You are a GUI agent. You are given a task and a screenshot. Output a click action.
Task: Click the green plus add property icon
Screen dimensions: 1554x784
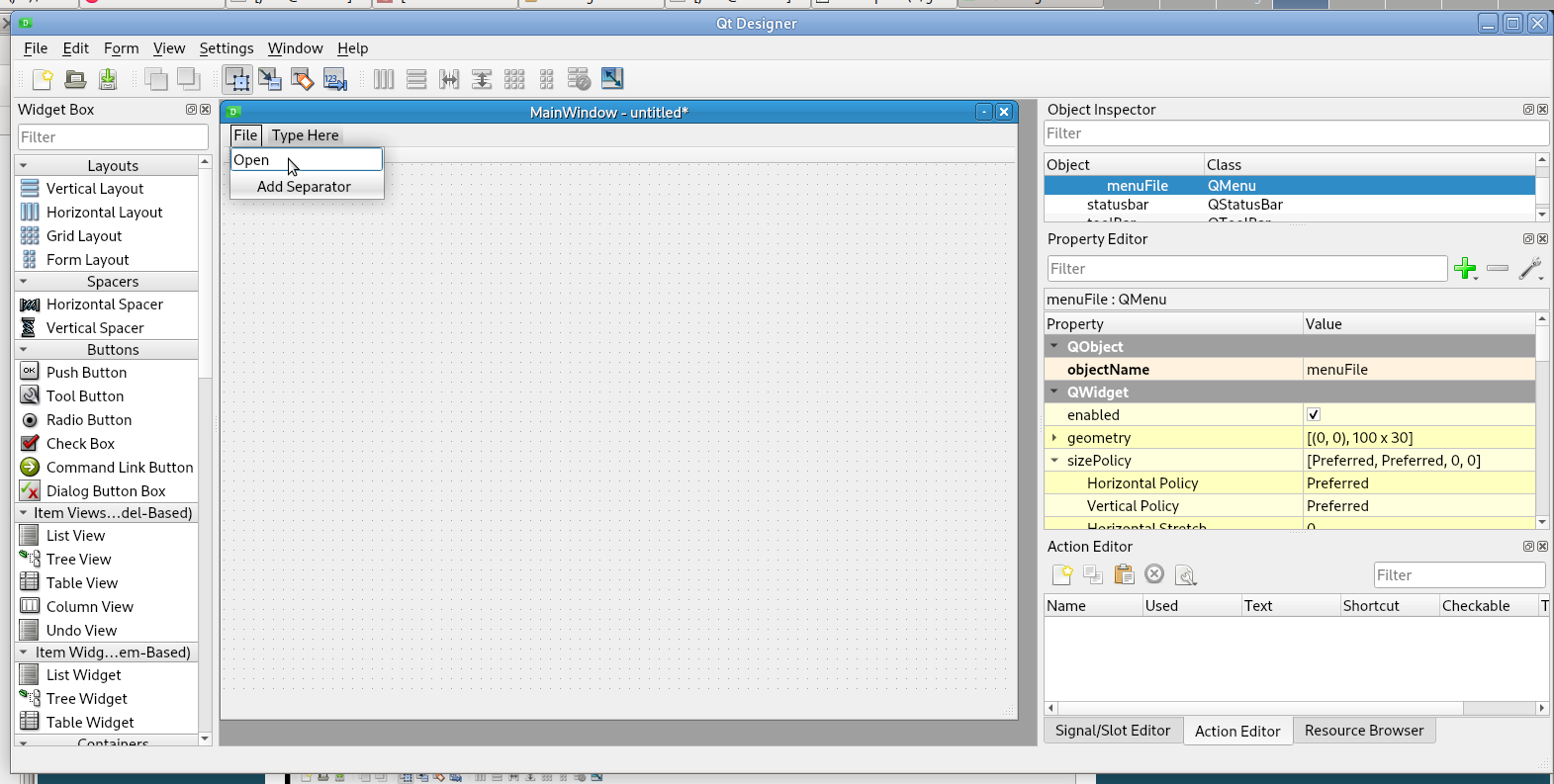coord(1465,268)
